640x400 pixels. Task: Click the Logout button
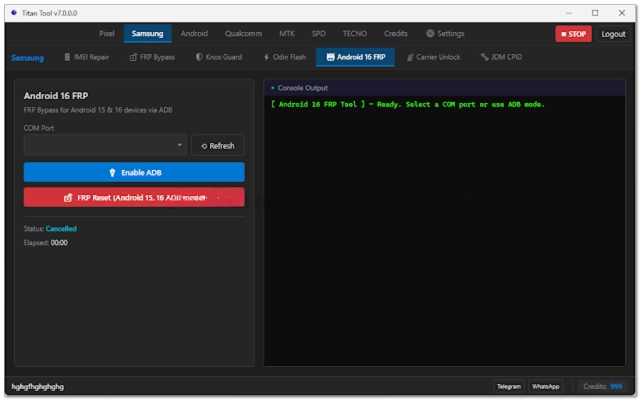[x=613, y=34]
